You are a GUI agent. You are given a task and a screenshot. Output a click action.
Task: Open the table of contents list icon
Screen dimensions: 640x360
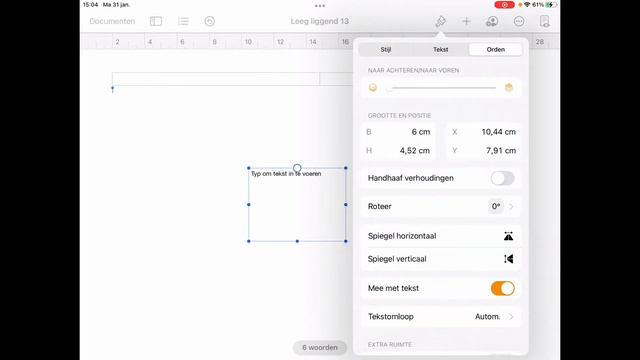tap(183, 21)
